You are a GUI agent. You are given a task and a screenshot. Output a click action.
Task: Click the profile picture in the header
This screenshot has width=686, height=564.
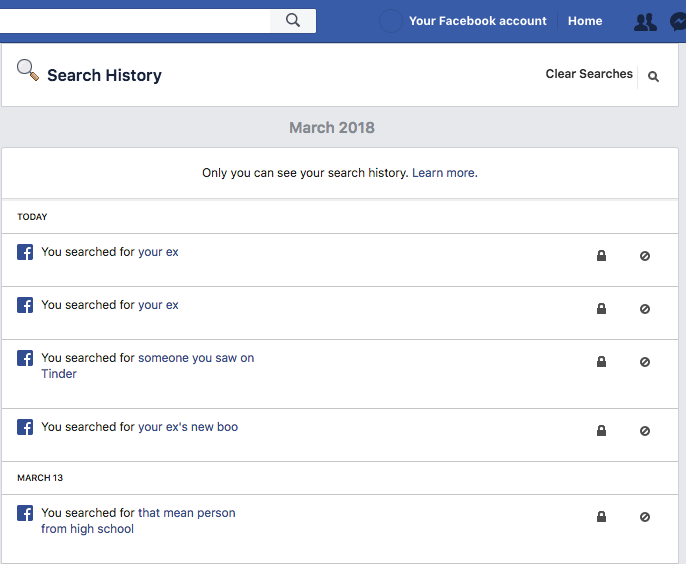point(390,21)
